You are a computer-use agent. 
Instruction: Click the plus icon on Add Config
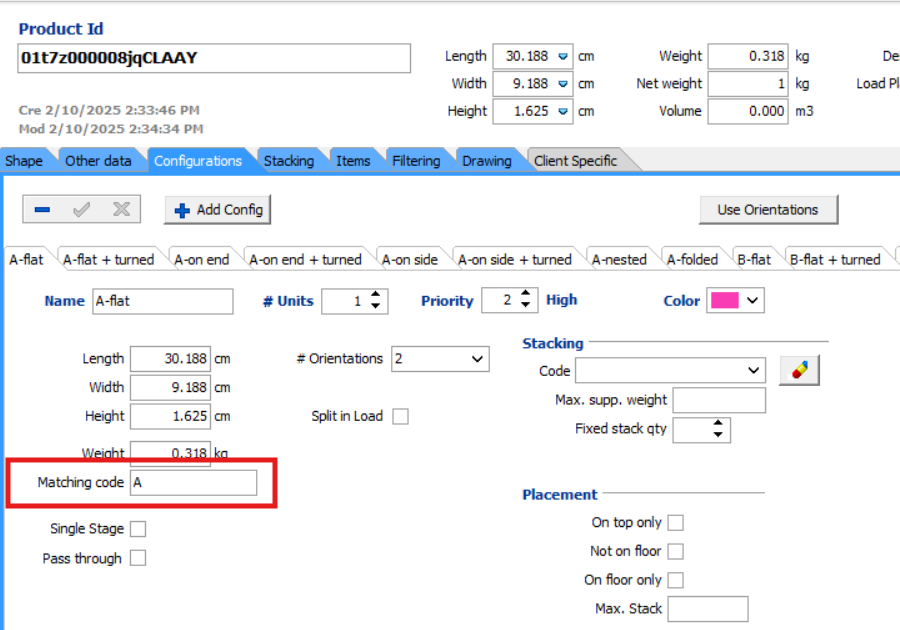pos(184,209)
